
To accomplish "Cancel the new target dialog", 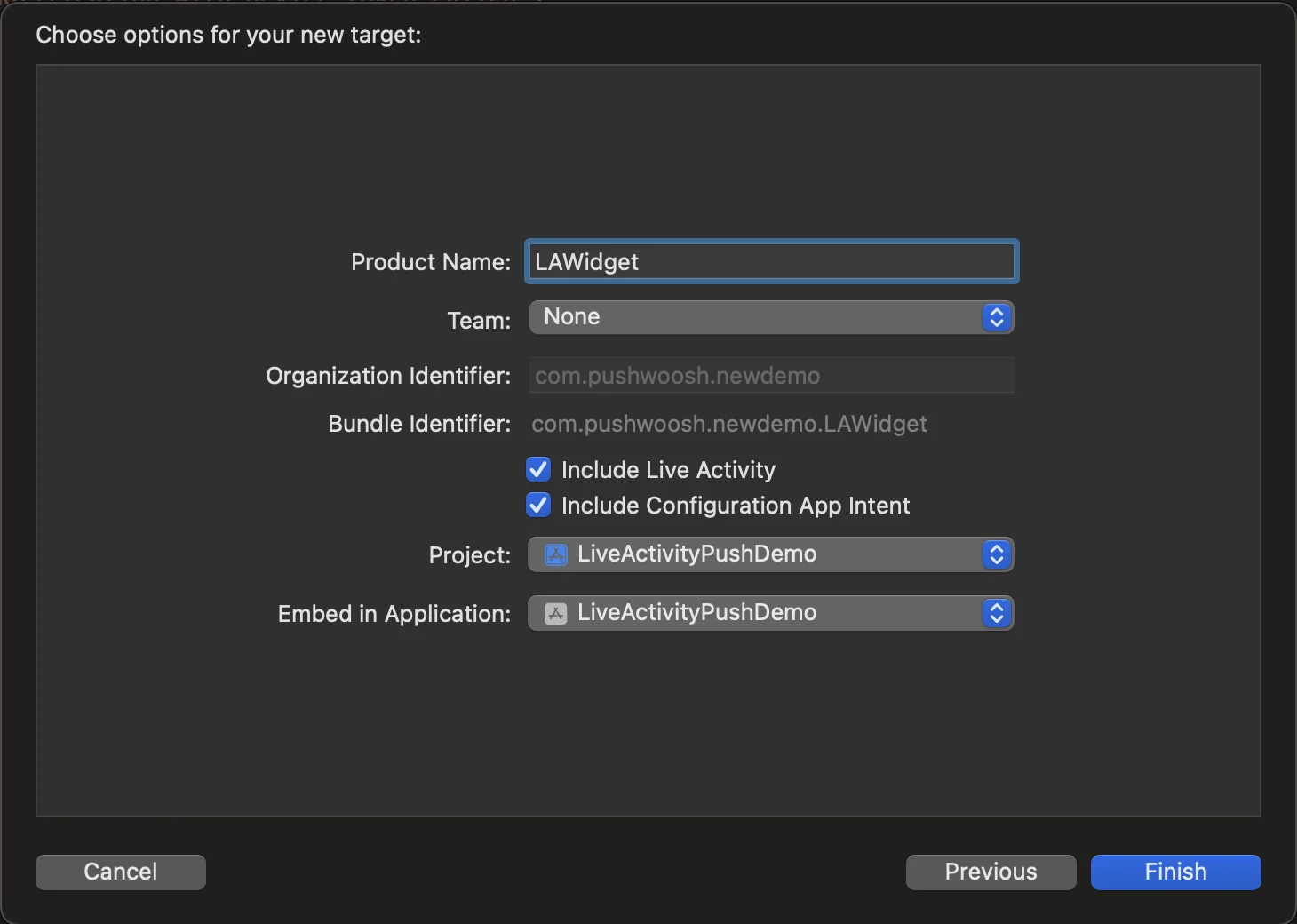I will [x=121, y=872].
